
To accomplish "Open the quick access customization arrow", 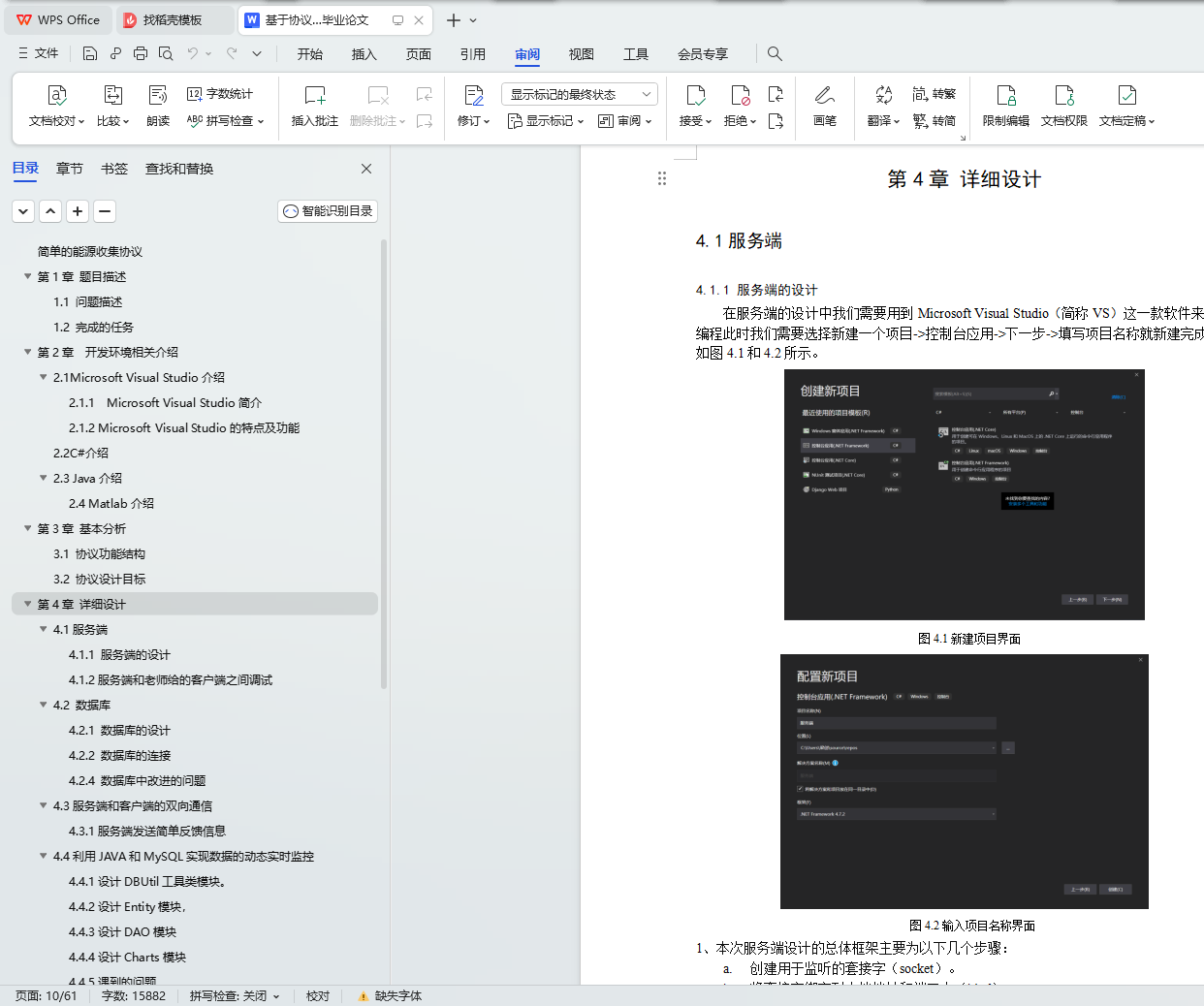I will 257,53.
